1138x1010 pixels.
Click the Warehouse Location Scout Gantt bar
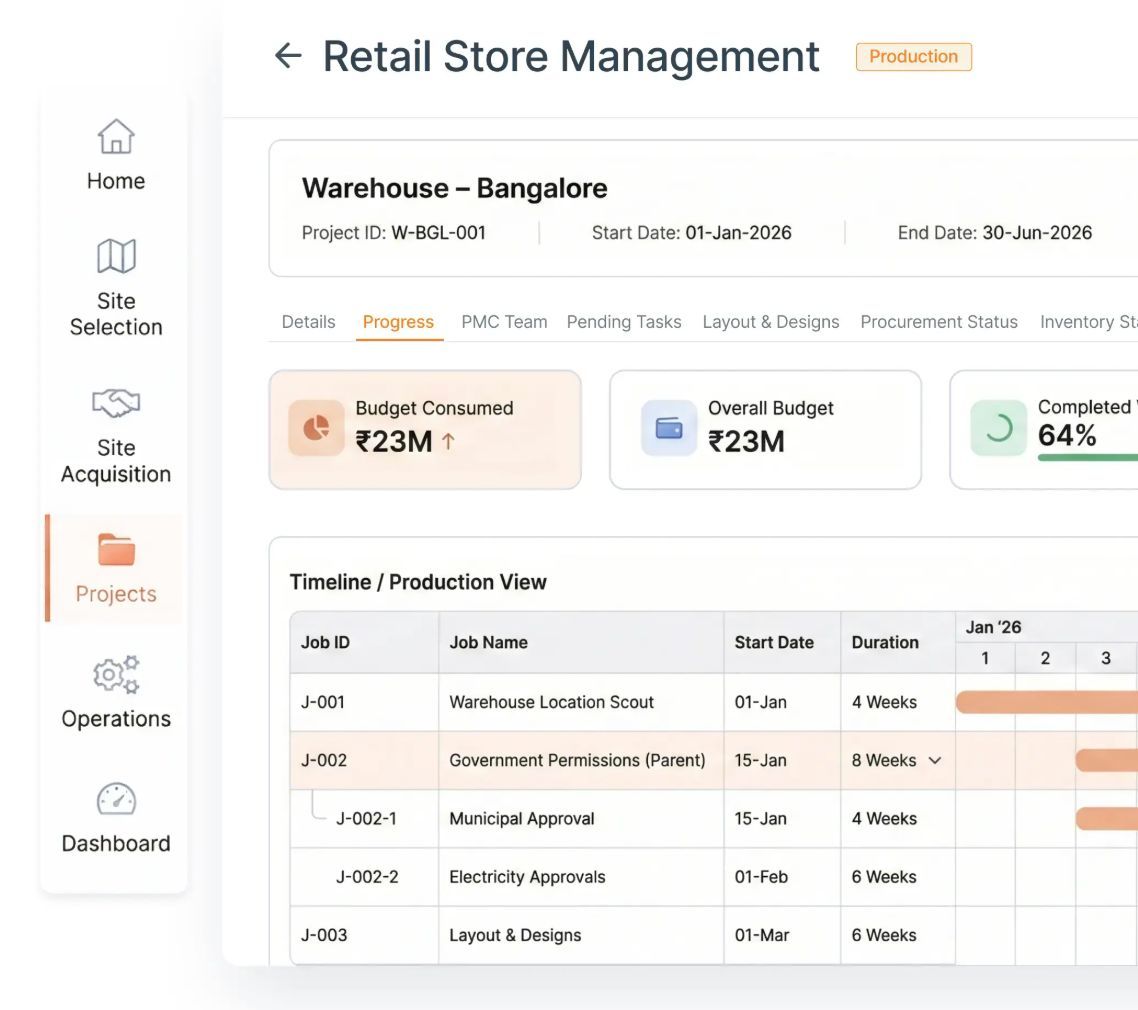[1047, 702]
